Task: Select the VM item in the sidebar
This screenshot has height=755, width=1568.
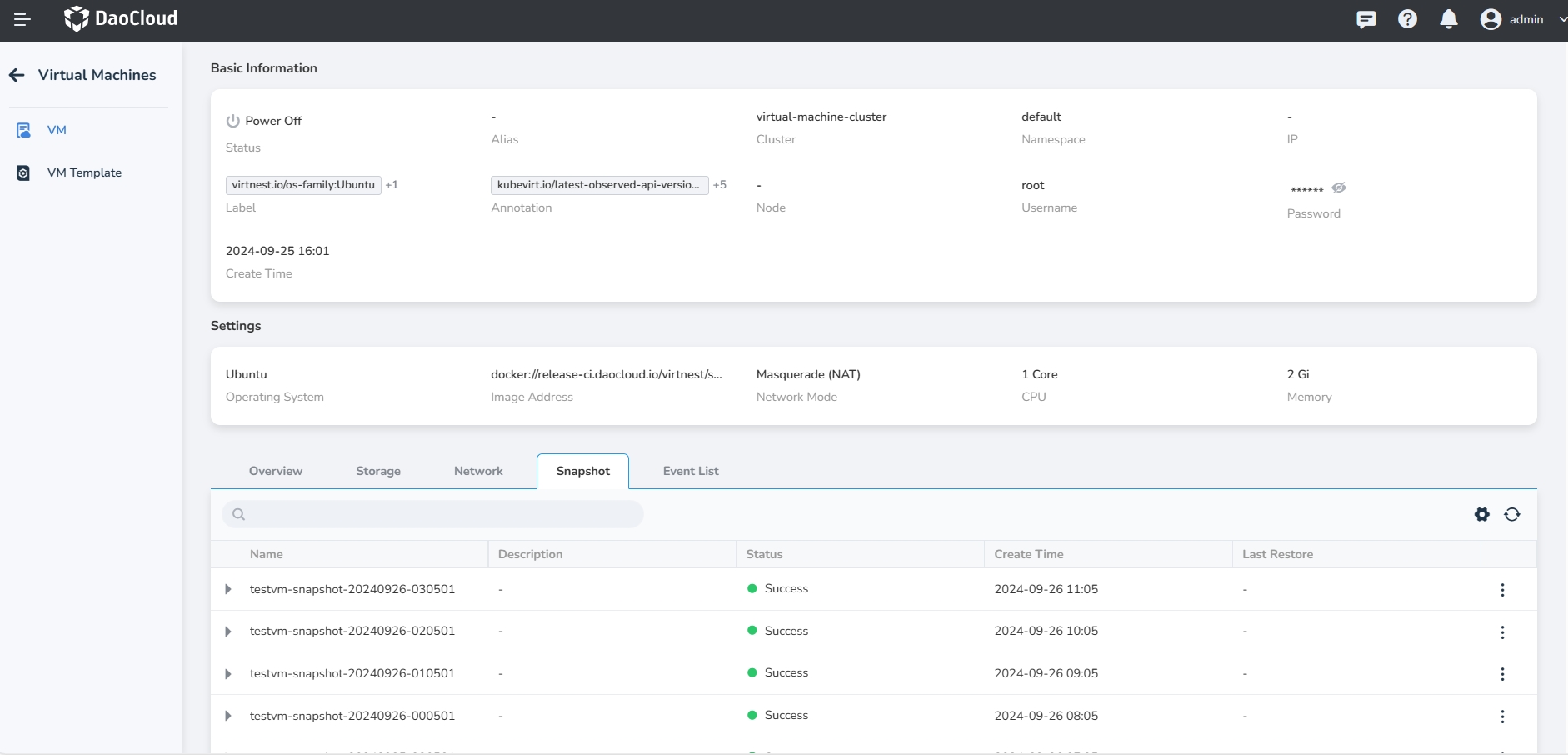Action: [x=57, y=130]
